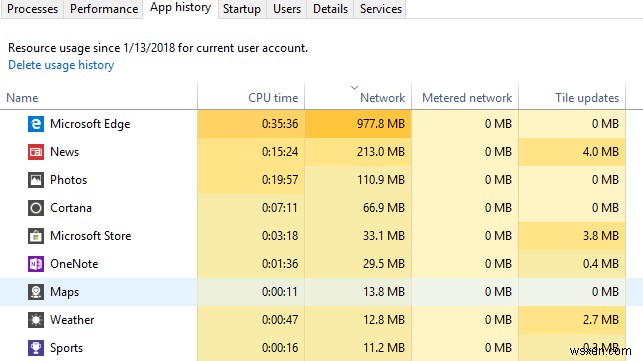Select the Weather row name
643x361 pixels.
tap(72, 320)
